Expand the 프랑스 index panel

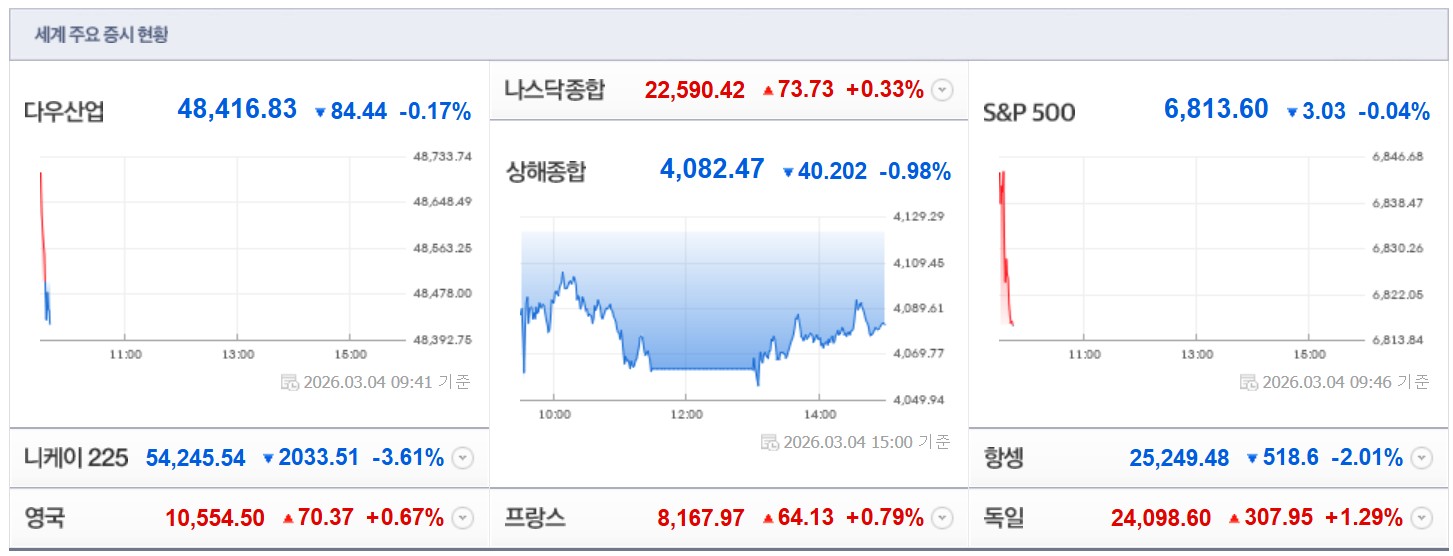tap(941, 518)
